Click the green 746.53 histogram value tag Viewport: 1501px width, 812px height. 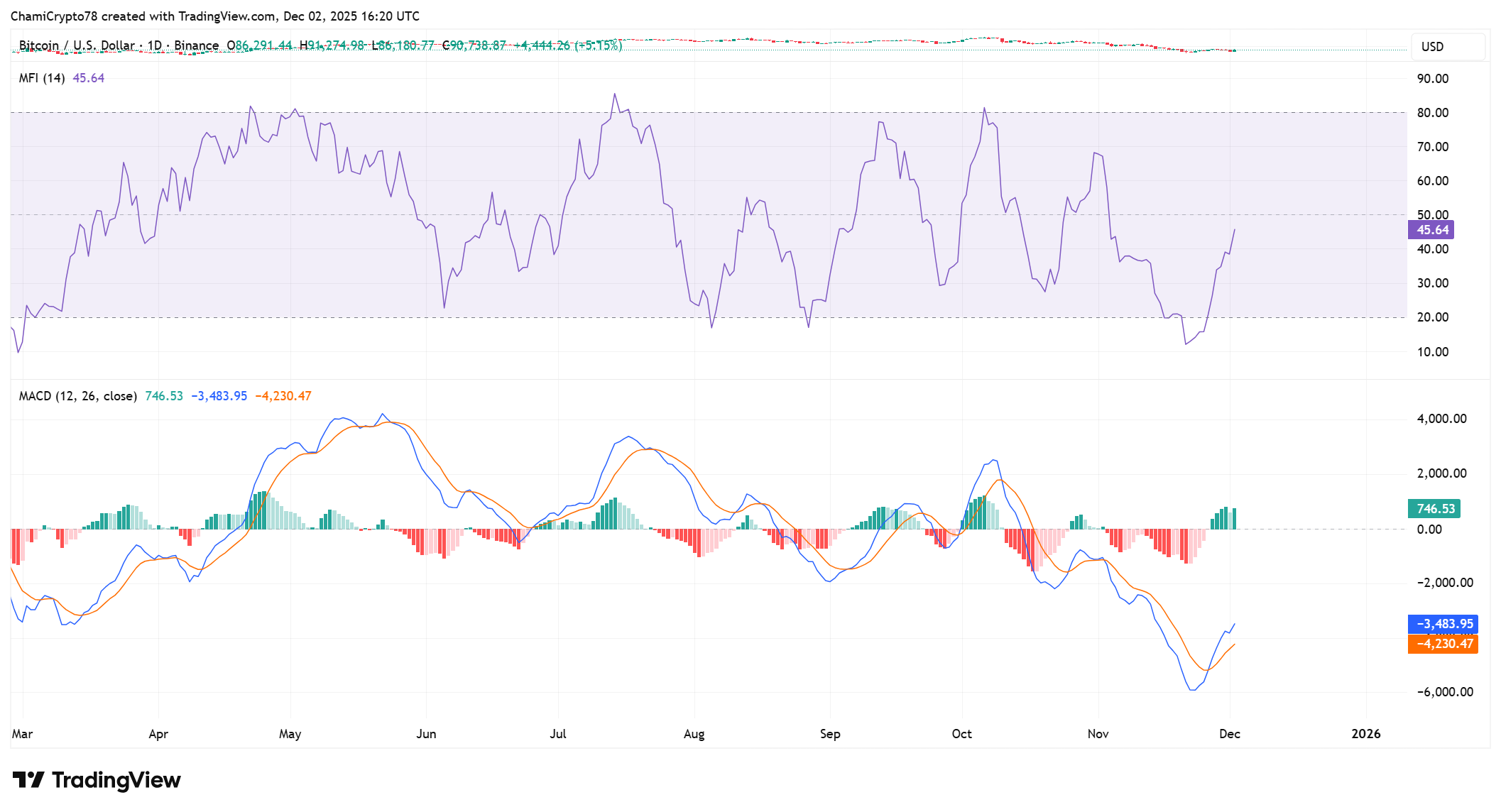point(1434,509)
